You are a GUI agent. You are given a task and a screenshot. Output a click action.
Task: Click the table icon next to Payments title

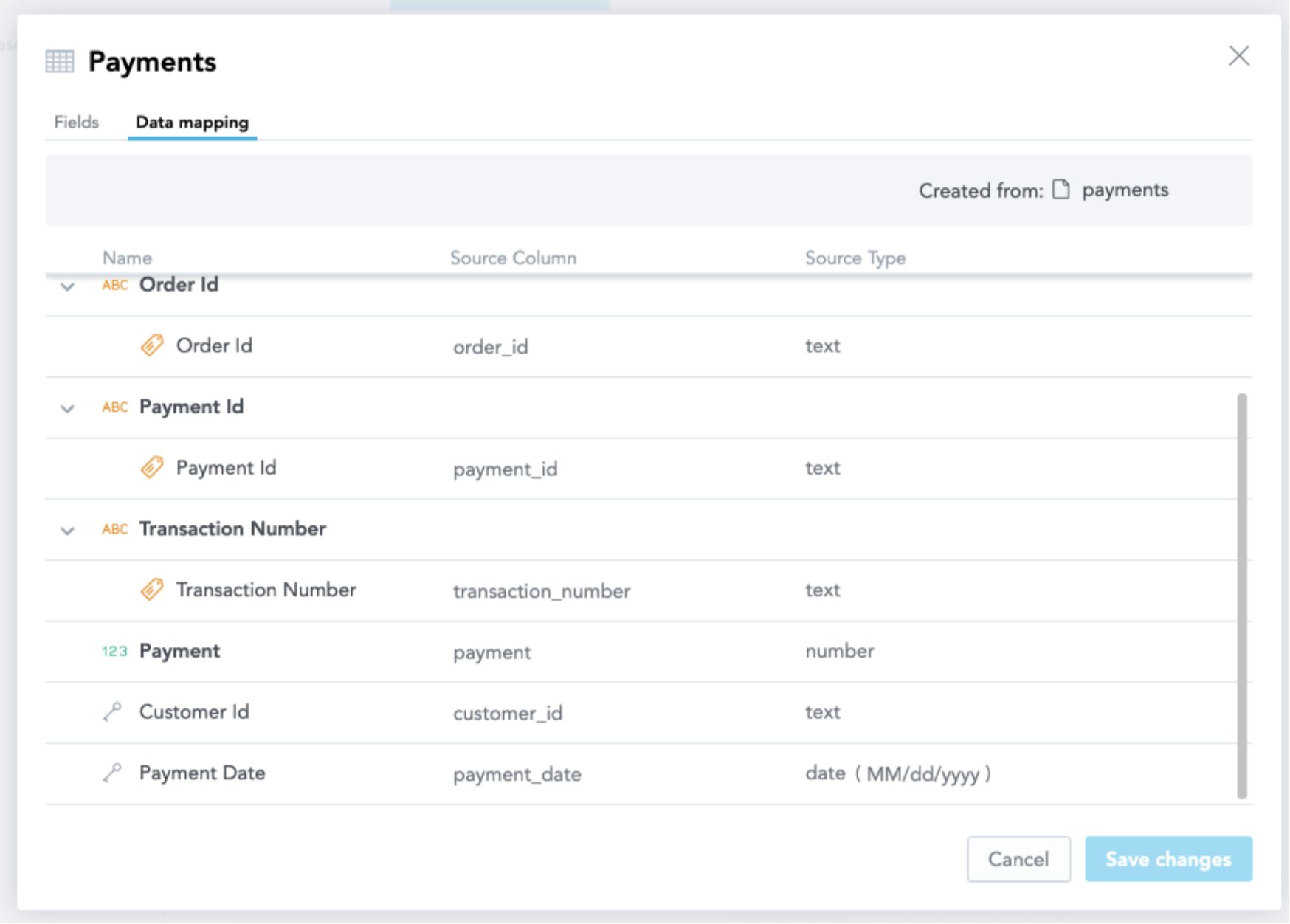click(x=60, y=62)
